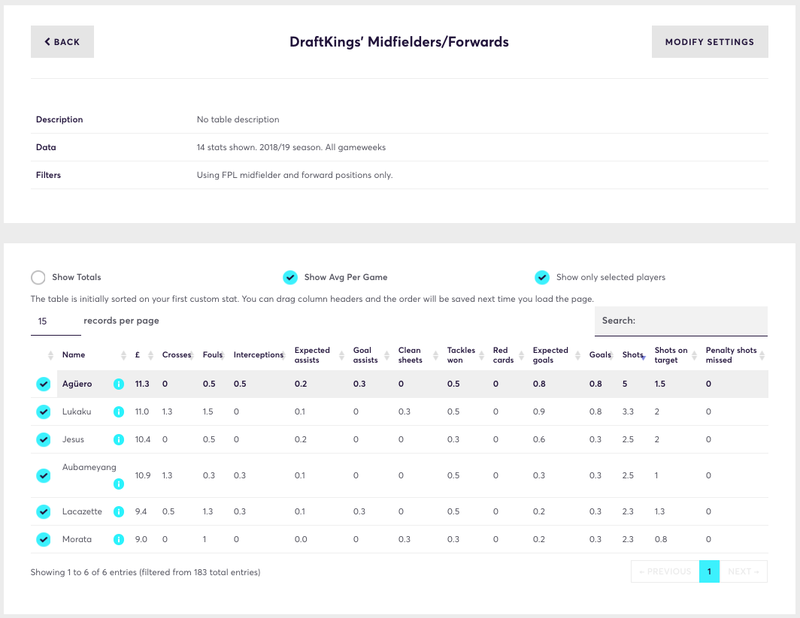The height and width of the screenshot is (618, 800).
Task: Click sort arrows beside Expected assists
Action: pyautogui.click(x=341, y=355)
